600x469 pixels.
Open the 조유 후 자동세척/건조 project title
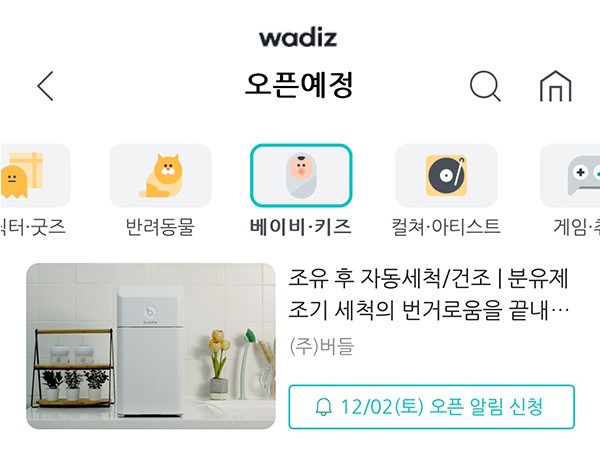(429, 294)
